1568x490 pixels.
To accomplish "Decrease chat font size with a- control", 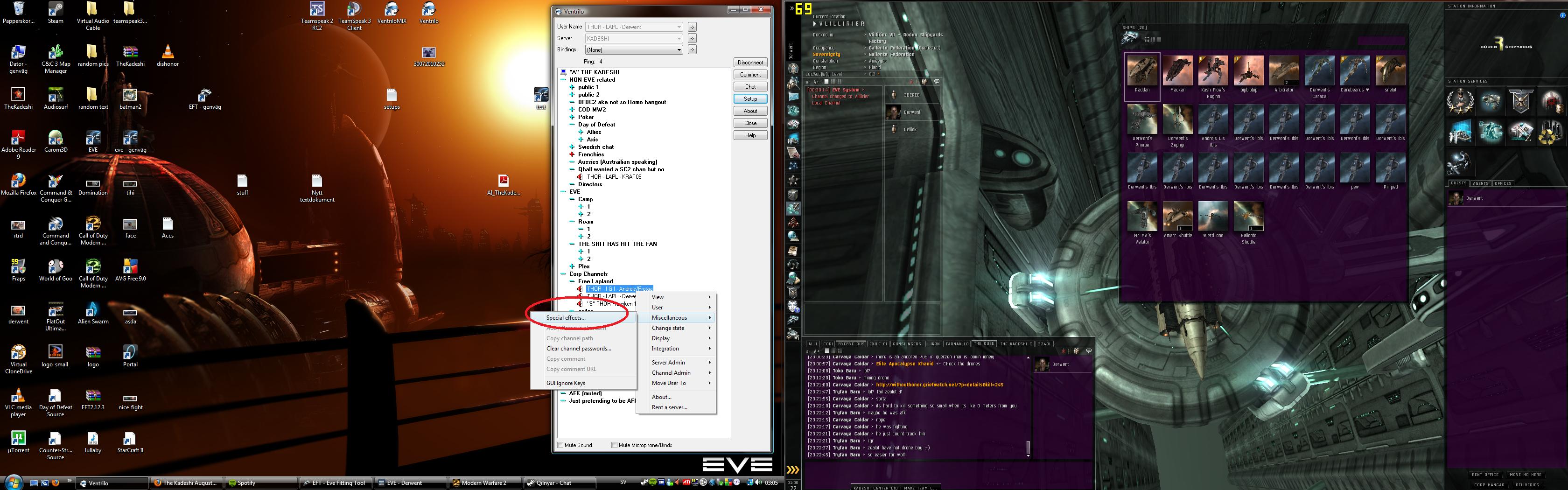I will point(809,351).
